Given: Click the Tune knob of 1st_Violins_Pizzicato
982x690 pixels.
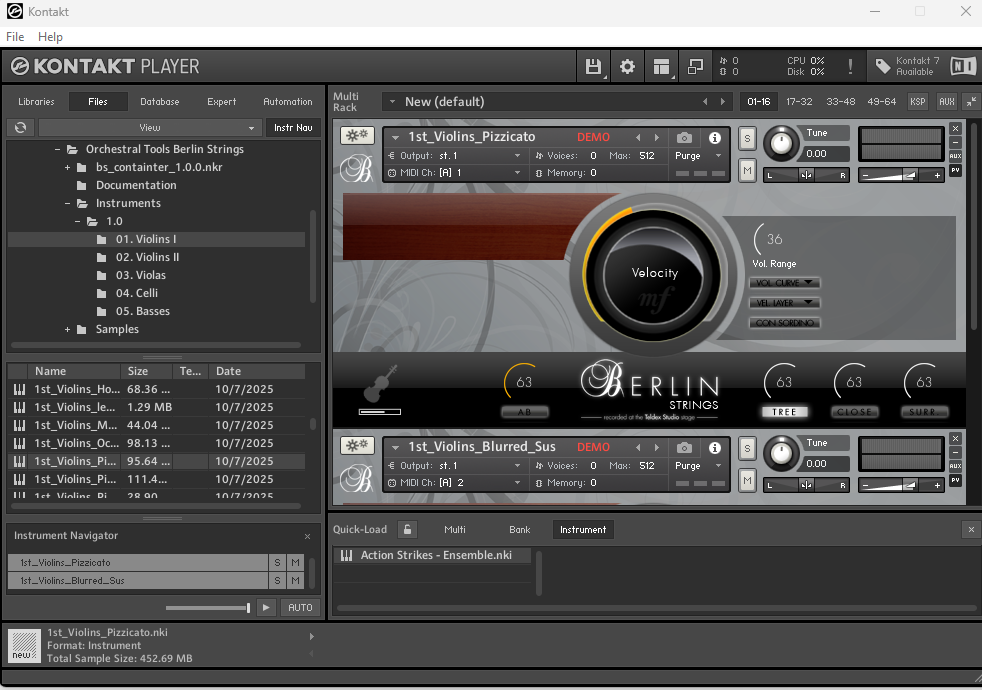Looking at the screenshot, I should tap(782, 144).
